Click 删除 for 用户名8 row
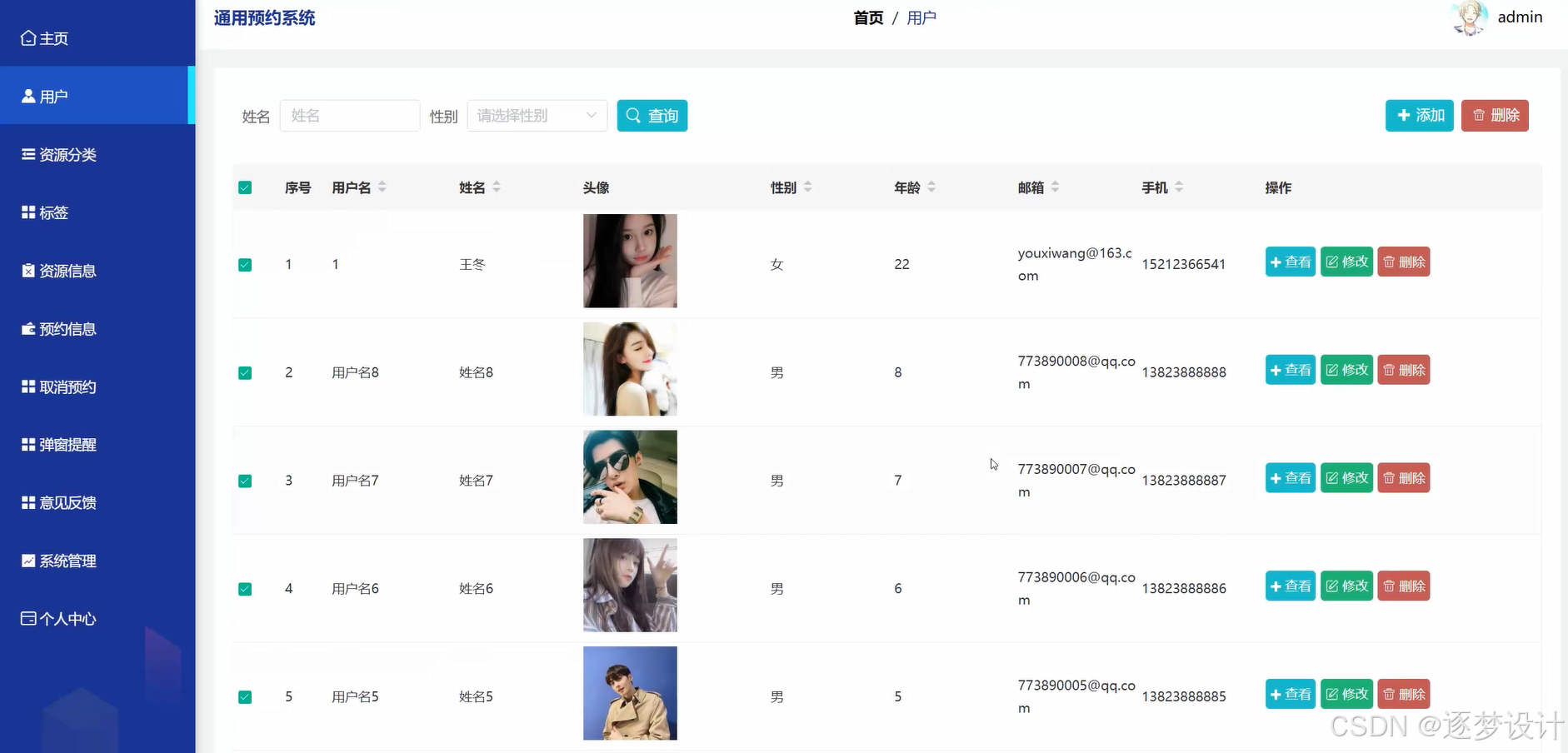 pos(1404,370)
